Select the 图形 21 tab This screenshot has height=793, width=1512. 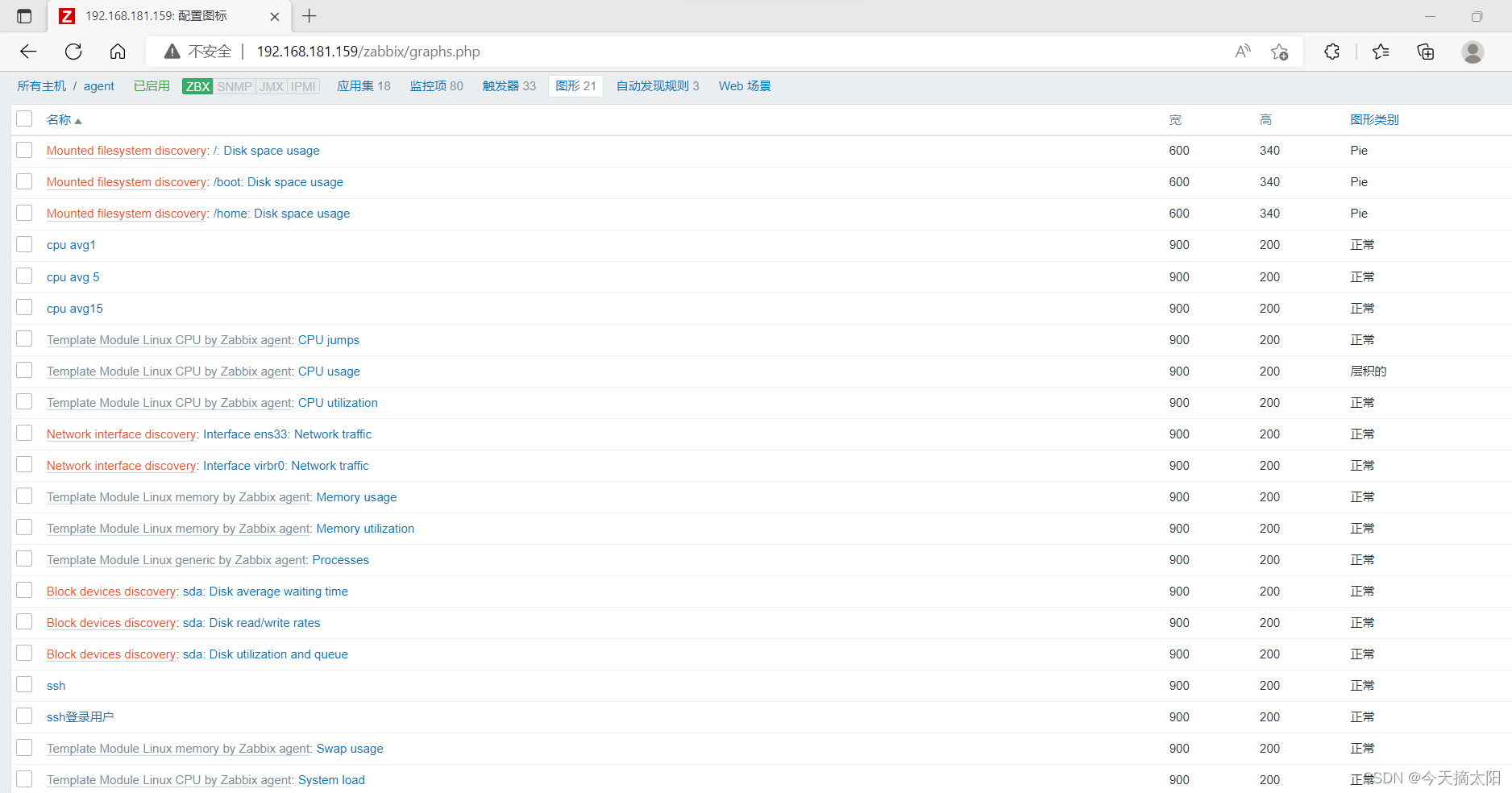coord(575,86)
